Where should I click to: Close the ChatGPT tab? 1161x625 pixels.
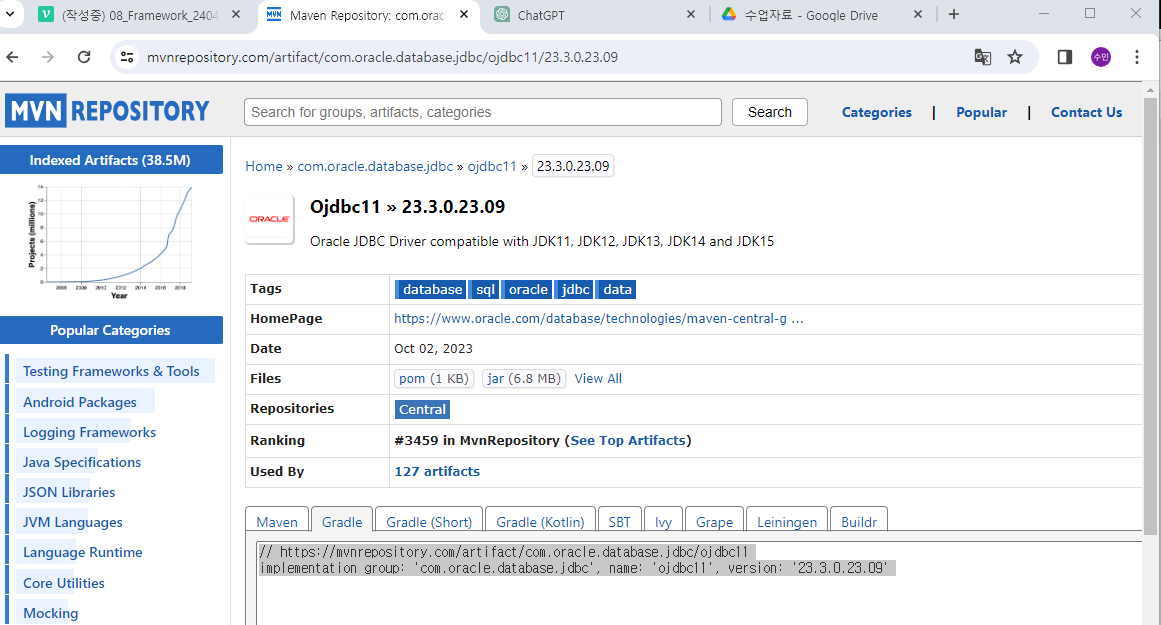(691, 14)
